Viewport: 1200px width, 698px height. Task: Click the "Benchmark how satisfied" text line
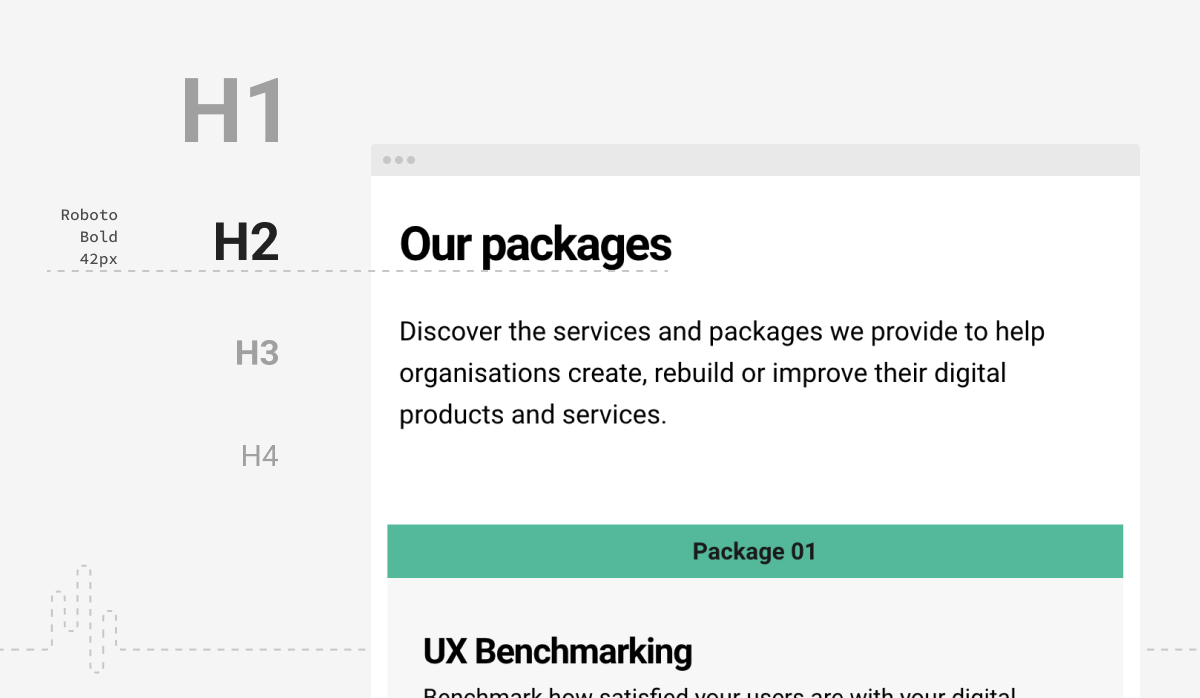pyautogui.click(x=719, y=692)
